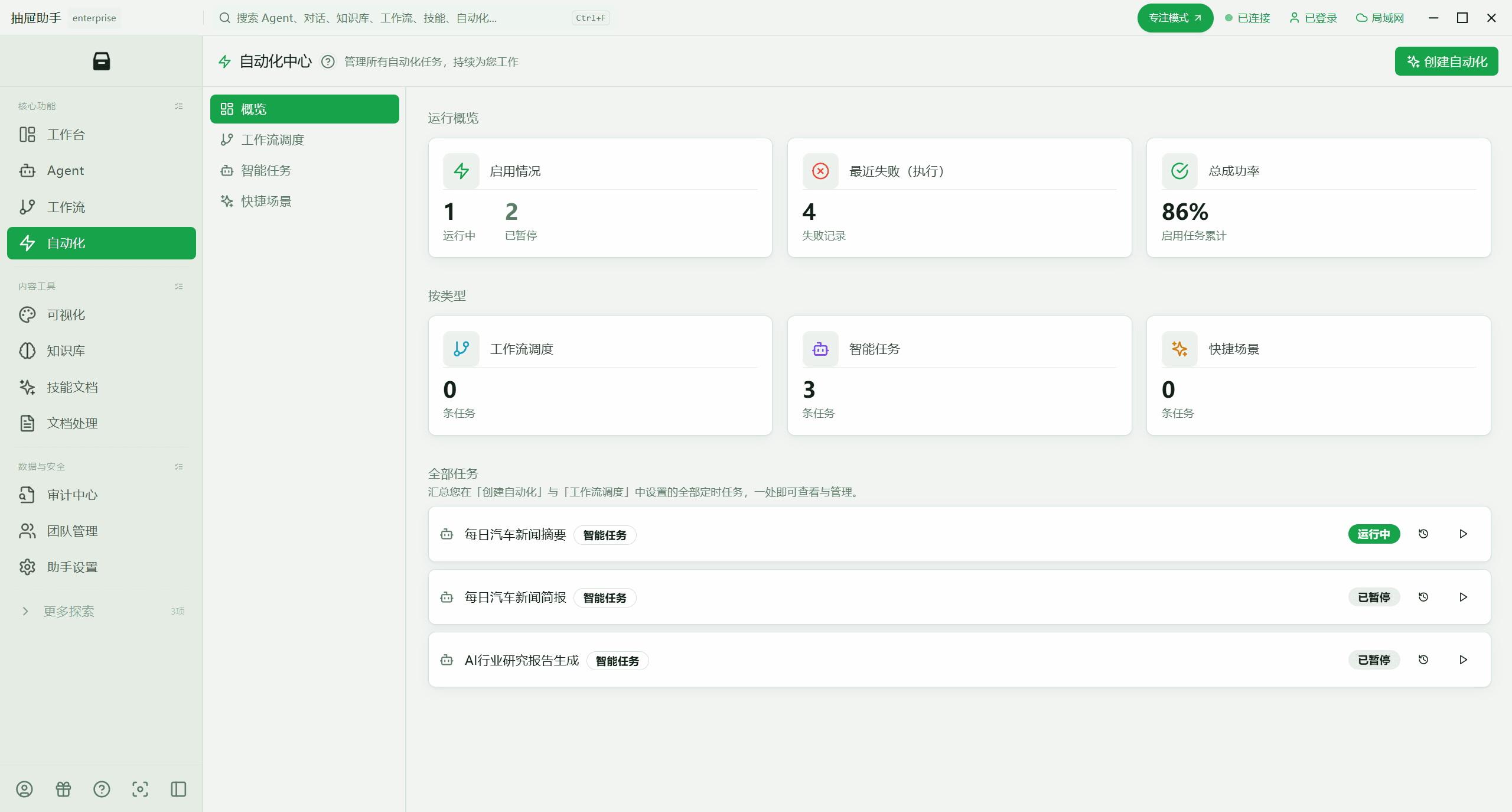Click the history icon for 每日汽车新闻简报
This screenshot has height=812, width=1512.
[1423, 597]
